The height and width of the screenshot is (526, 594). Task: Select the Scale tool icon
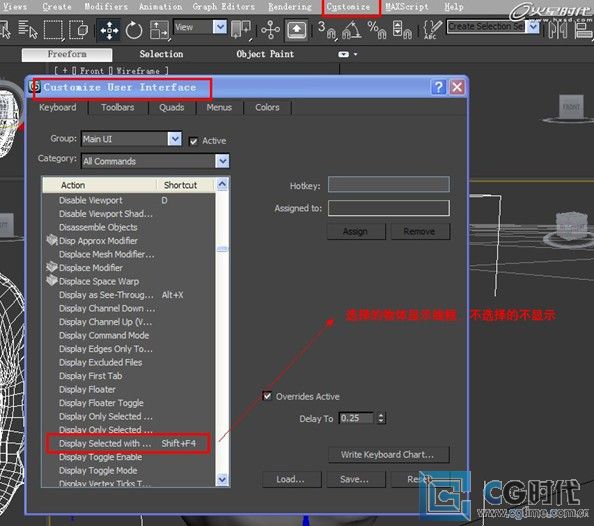point(159,30)
